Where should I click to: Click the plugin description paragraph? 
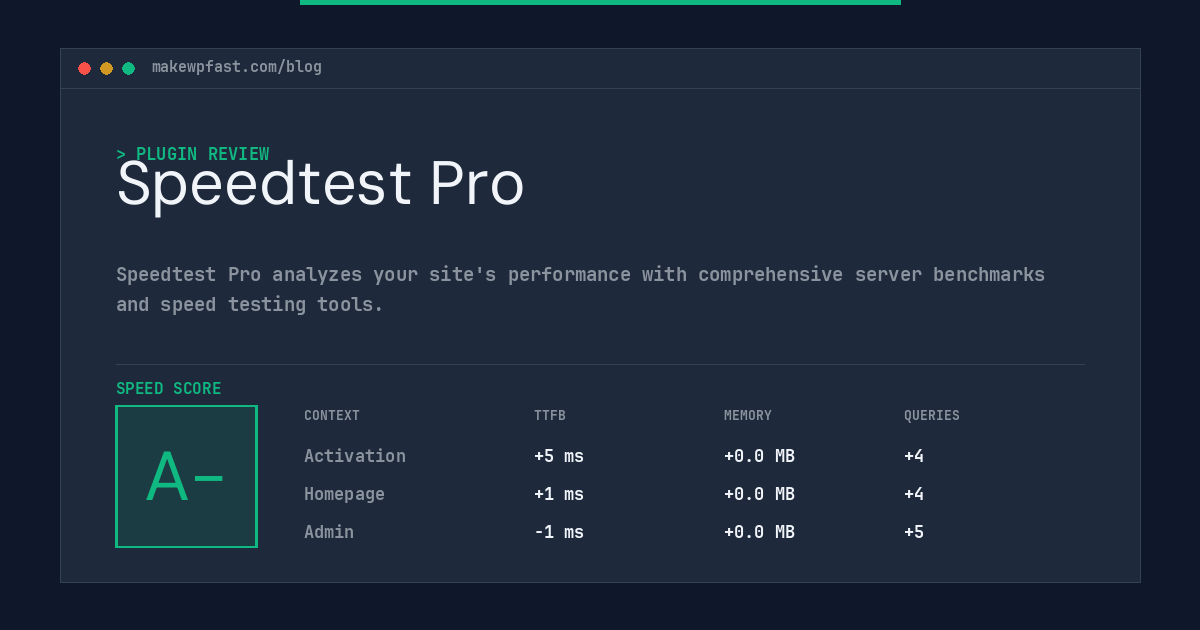click(581, 289)
